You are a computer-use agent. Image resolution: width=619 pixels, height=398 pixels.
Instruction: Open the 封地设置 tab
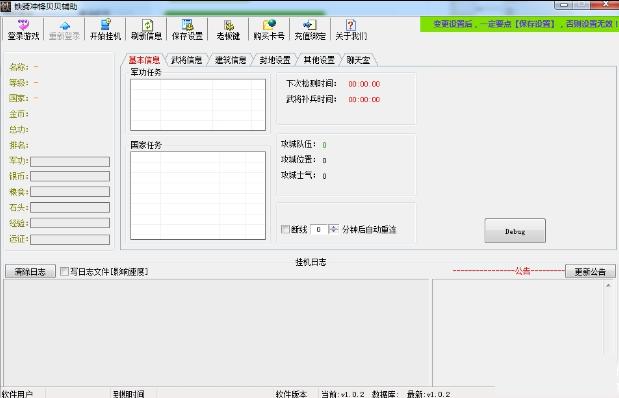pos(275,60)
